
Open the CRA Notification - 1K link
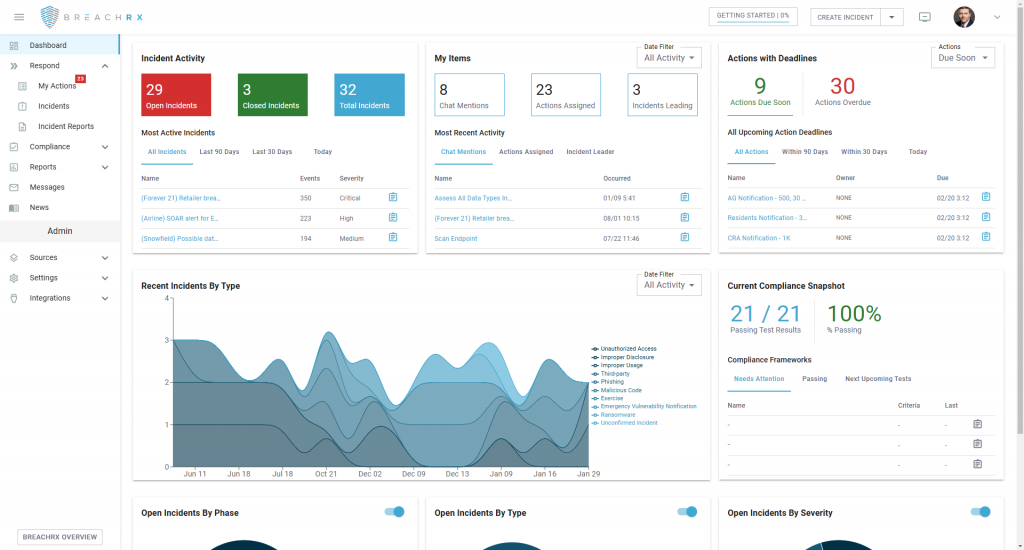click(759, 238)
